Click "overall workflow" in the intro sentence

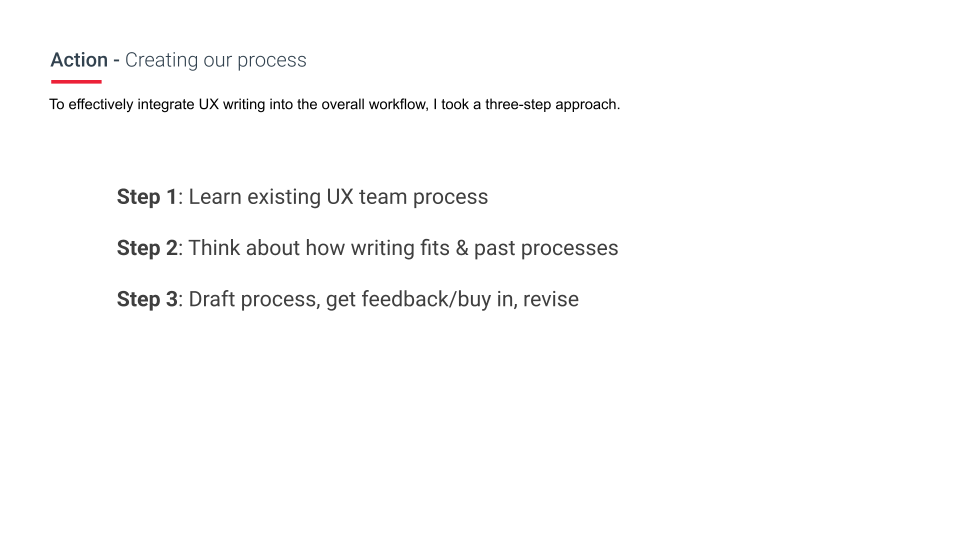(x=374, y=104)
